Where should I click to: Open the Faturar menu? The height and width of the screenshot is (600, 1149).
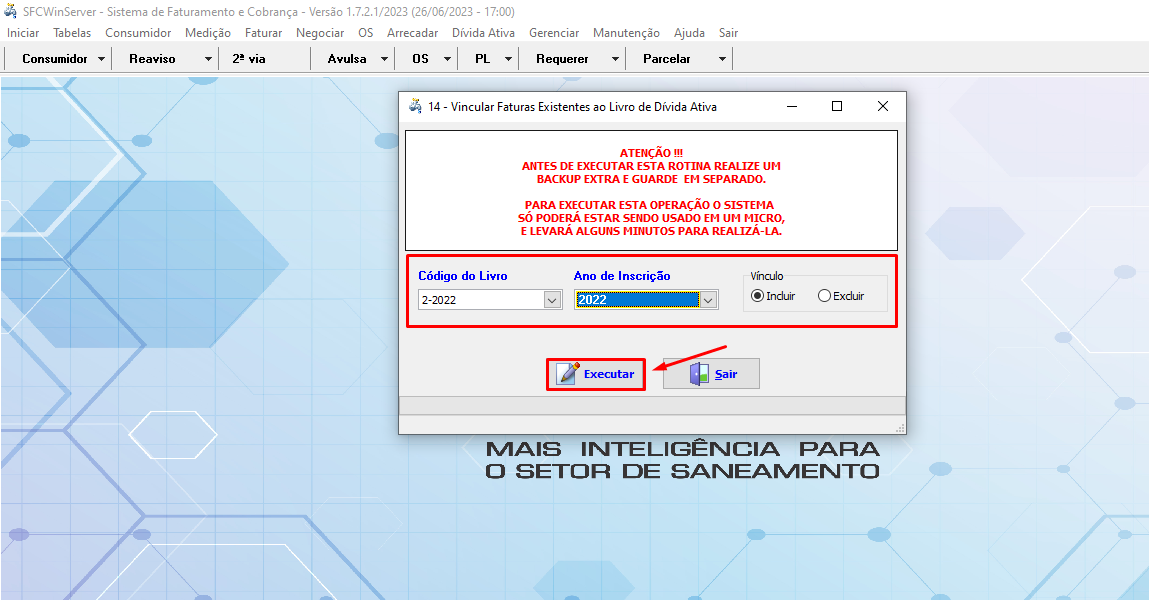pyautogui.click(x=263, y=33)
